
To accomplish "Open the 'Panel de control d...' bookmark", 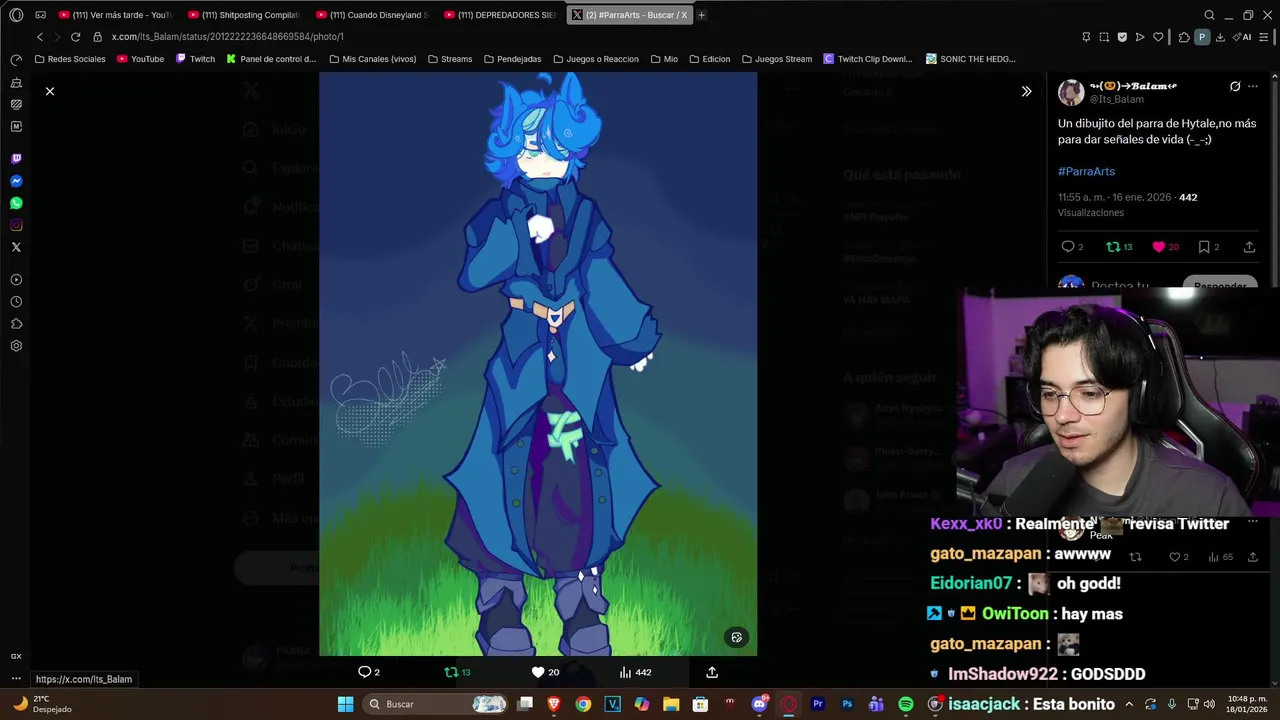I will (271, 59).
